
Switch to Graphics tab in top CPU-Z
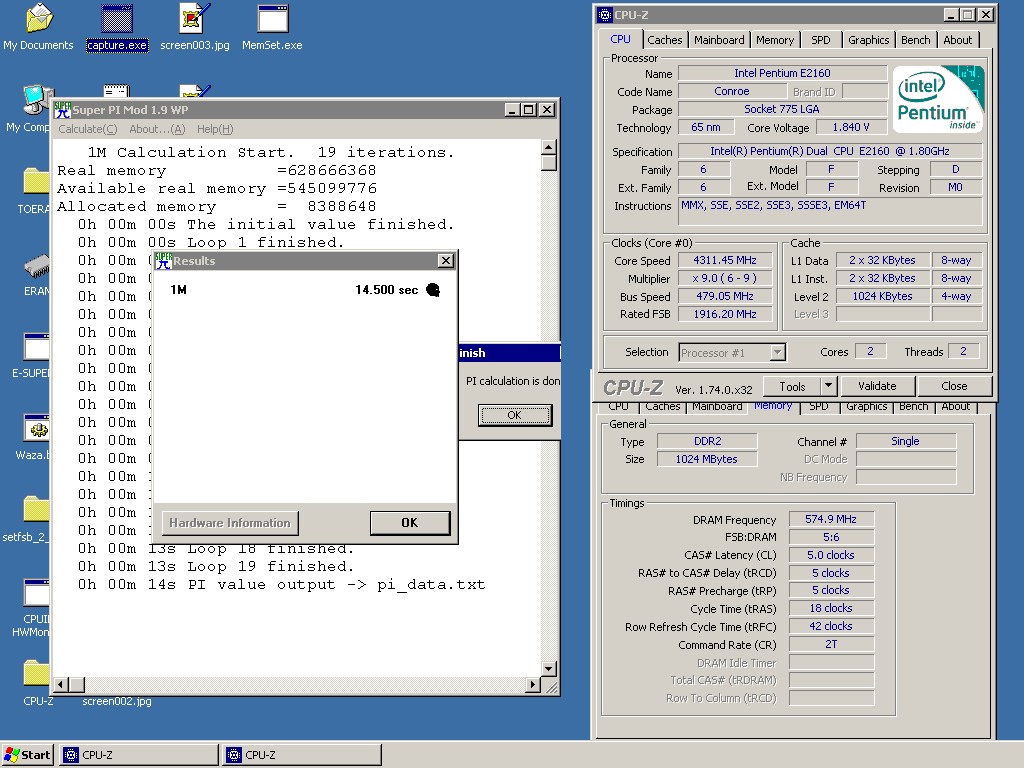coord(869,40)
